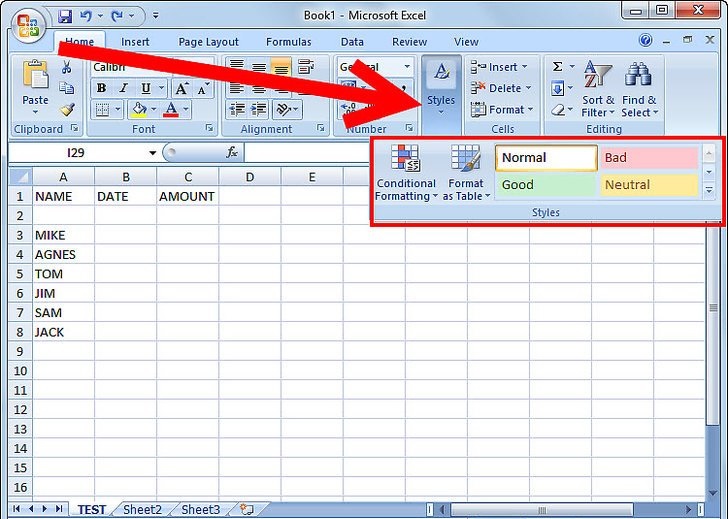Open fill color dropdown arrow
The height and width of the screenshot is (519, 728).
[154, 110]
